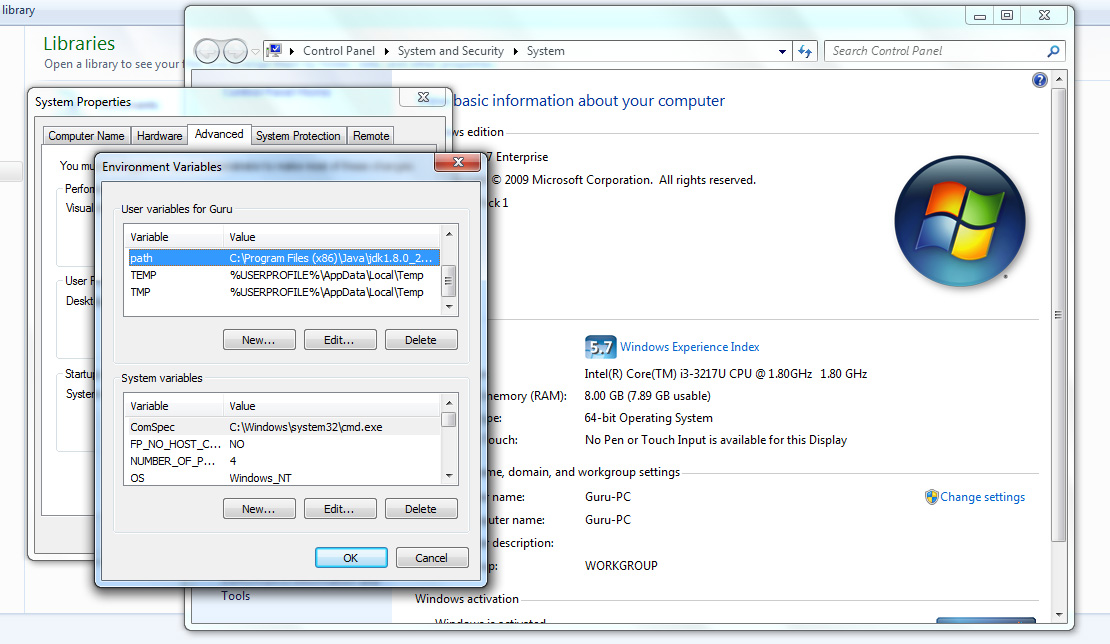Click Edit for the selected path variable
Viewport: 1110px width, 644px height.
340,339
